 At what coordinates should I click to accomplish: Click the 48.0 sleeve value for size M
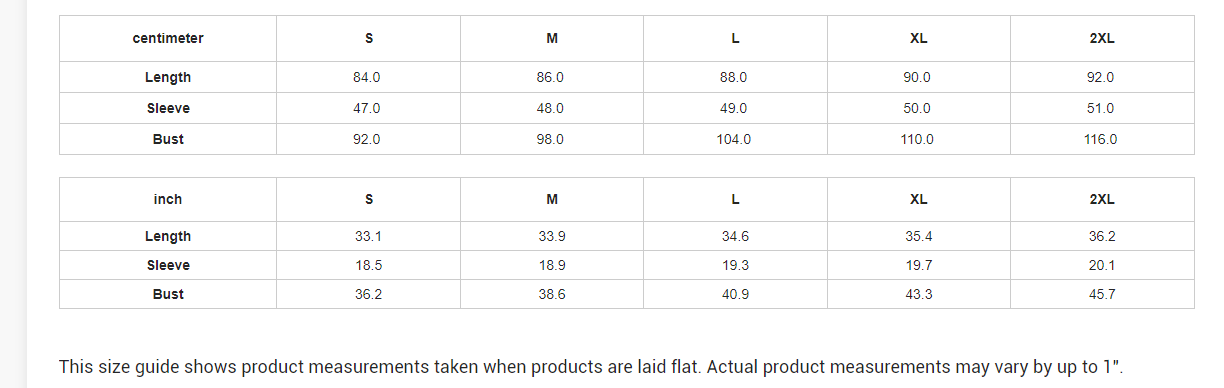coord(552,108)
